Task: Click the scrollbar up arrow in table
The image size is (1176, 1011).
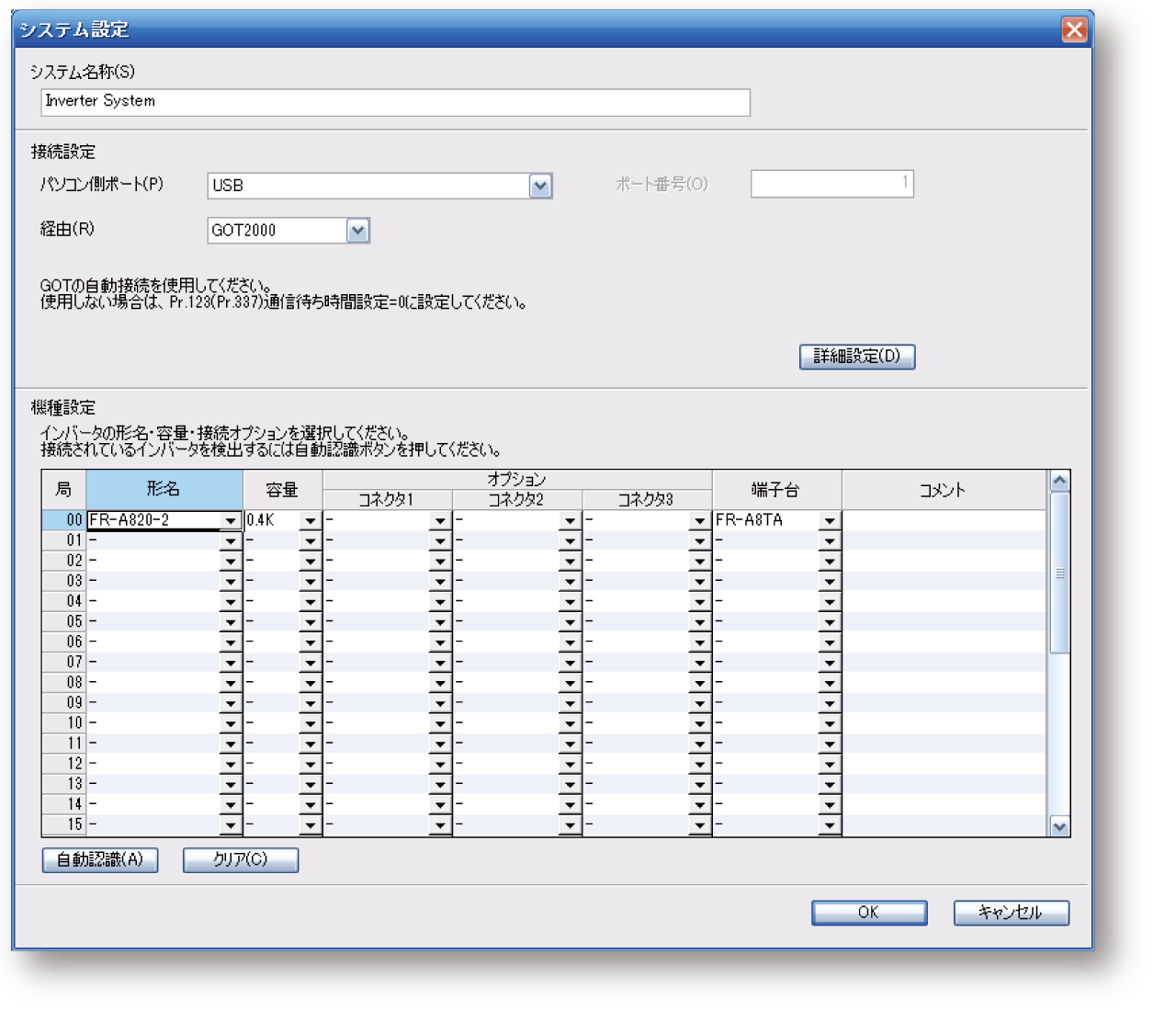Action: (x=1059, y=482)
